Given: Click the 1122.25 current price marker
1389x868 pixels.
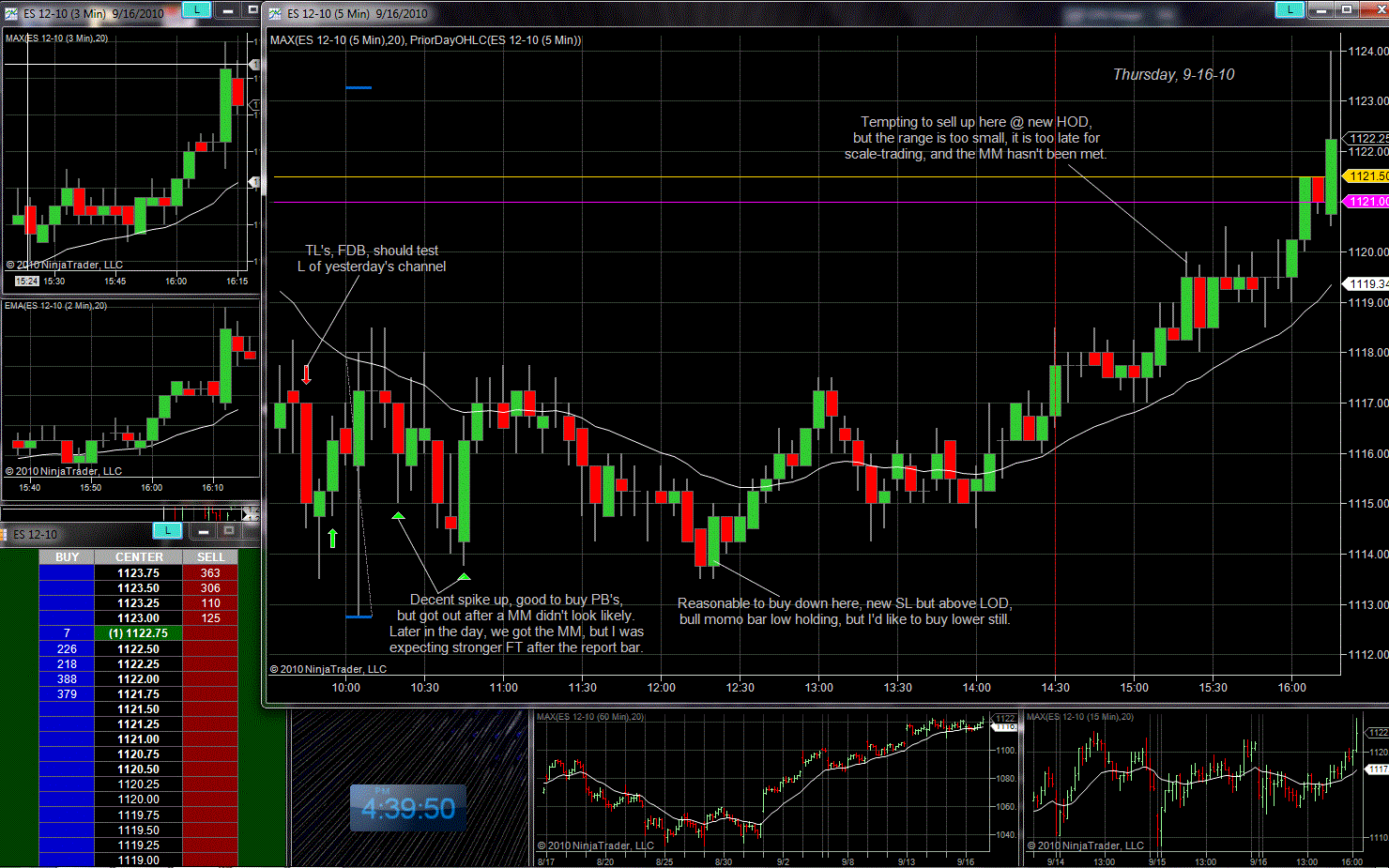Looking at the screenshot, I should coord(1368,138).
